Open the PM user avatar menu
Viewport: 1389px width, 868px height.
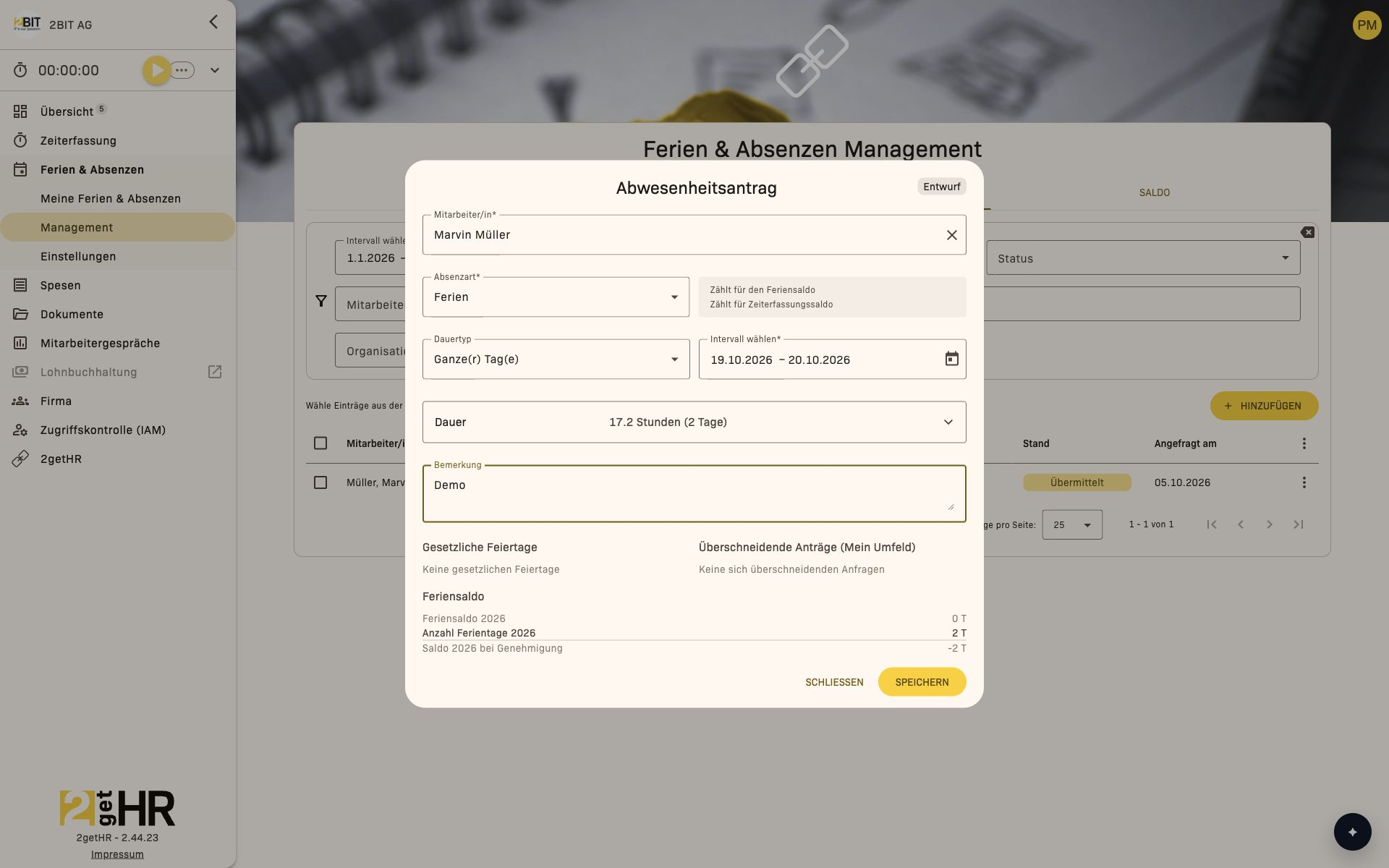click(1367, 25)
